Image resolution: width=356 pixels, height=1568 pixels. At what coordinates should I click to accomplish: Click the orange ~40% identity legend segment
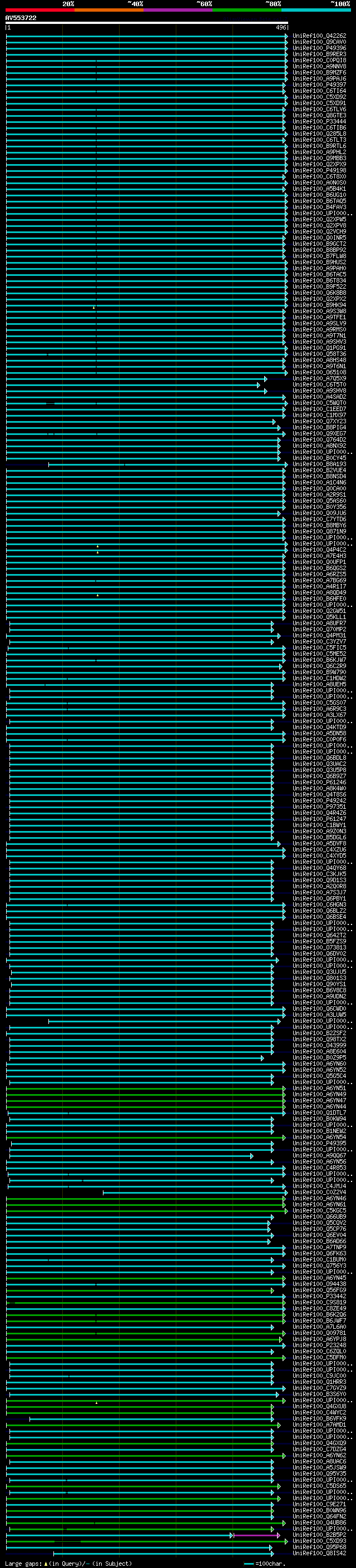point(109,10)
